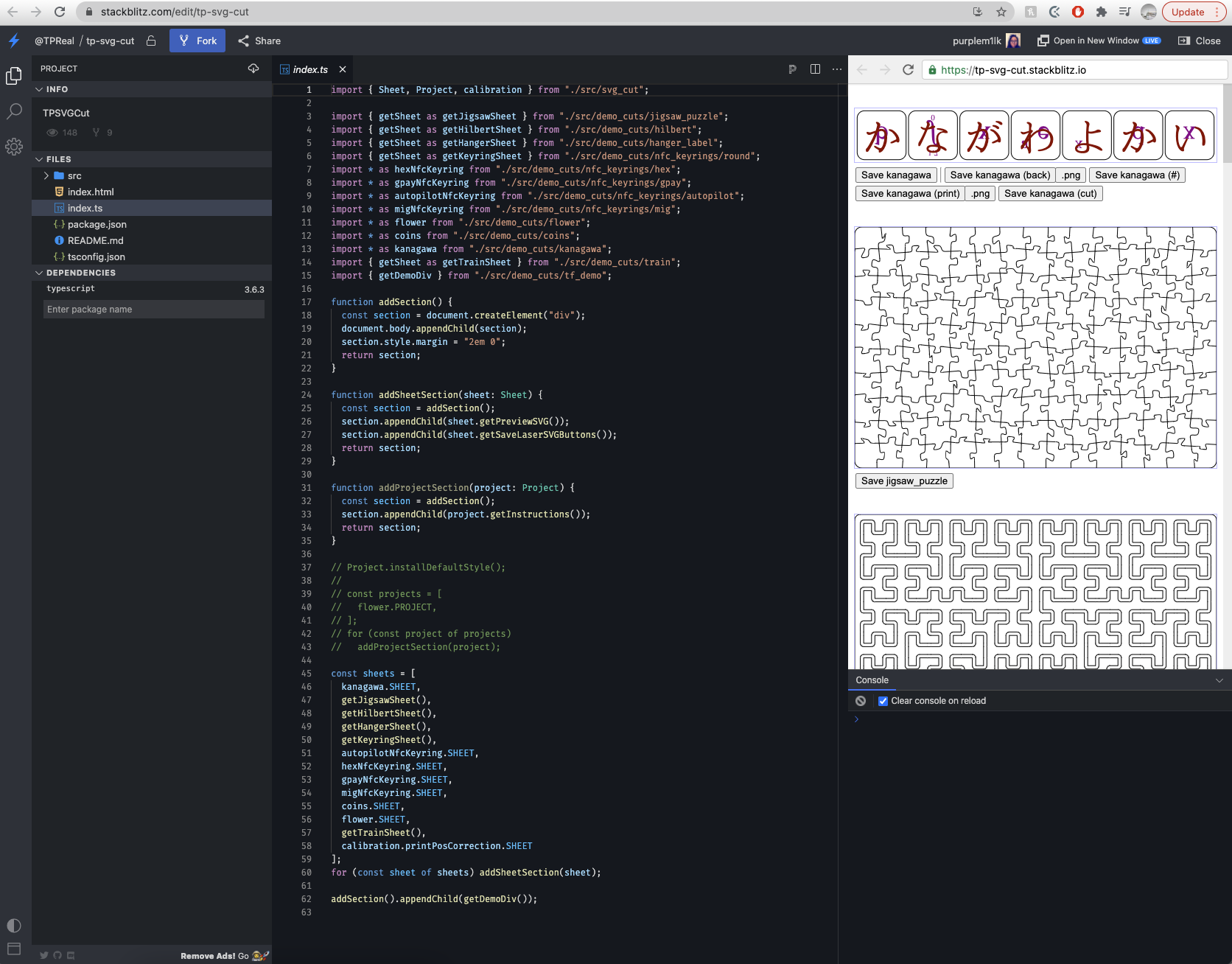
Task: Open the settings gear in the sidebar
Action: click(x=14, y=147)
